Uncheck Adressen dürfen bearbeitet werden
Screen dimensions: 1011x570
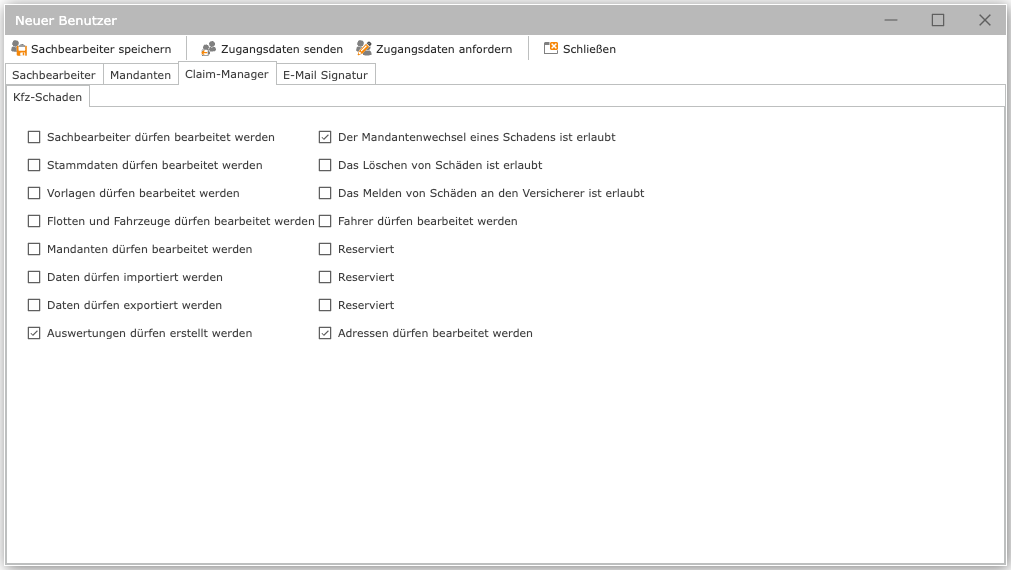[x=325, y=333]
